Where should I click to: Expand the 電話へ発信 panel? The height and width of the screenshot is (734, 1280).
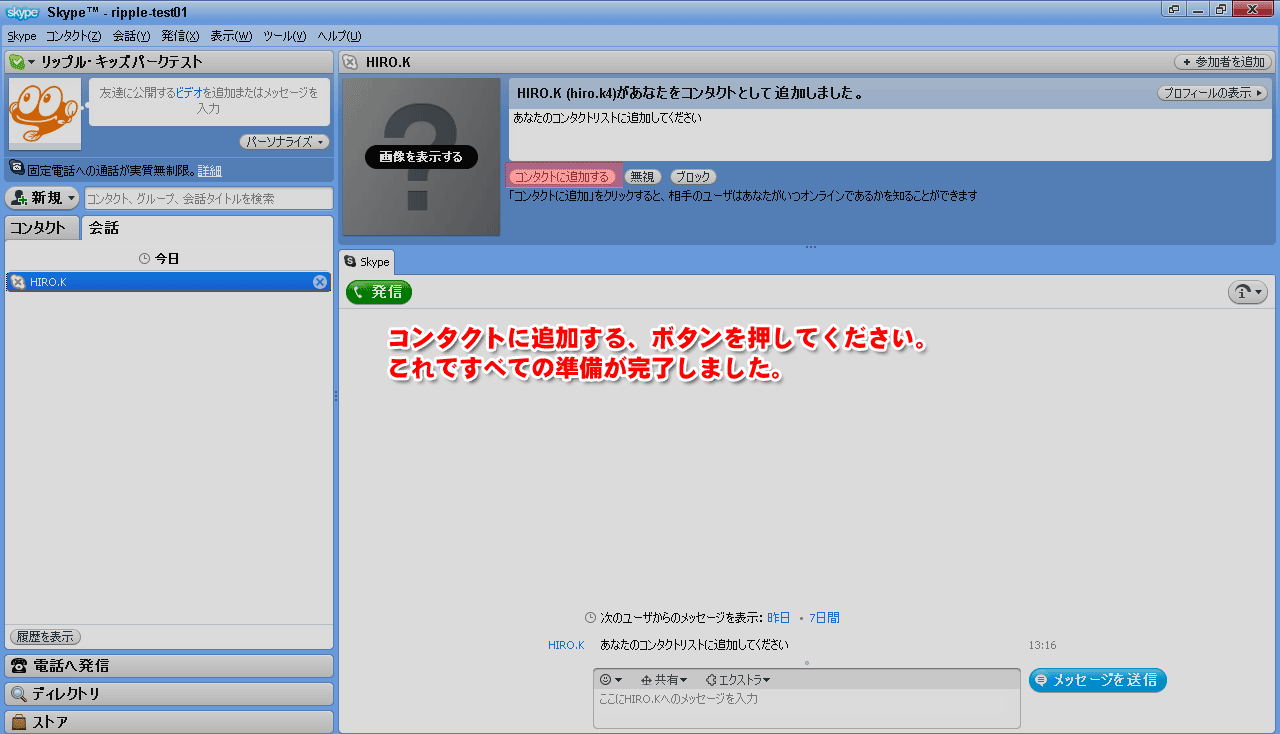pos(169,665)
